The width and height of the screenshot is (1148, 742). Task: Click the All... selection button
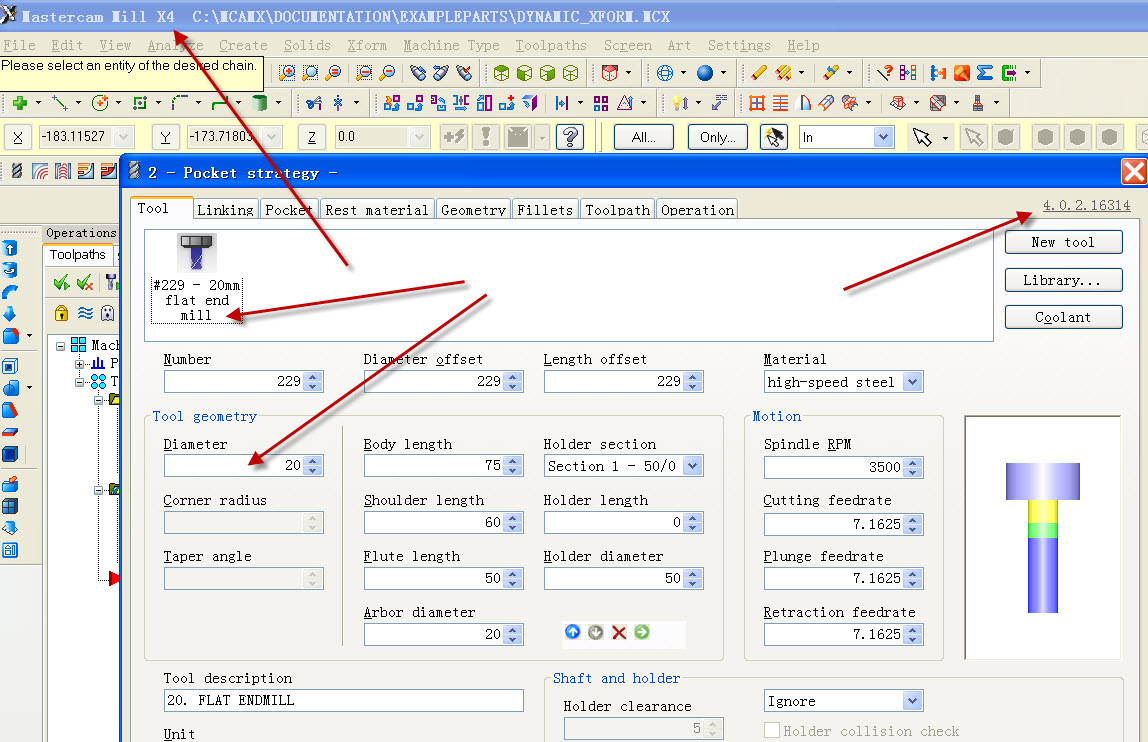coord(644,137)
